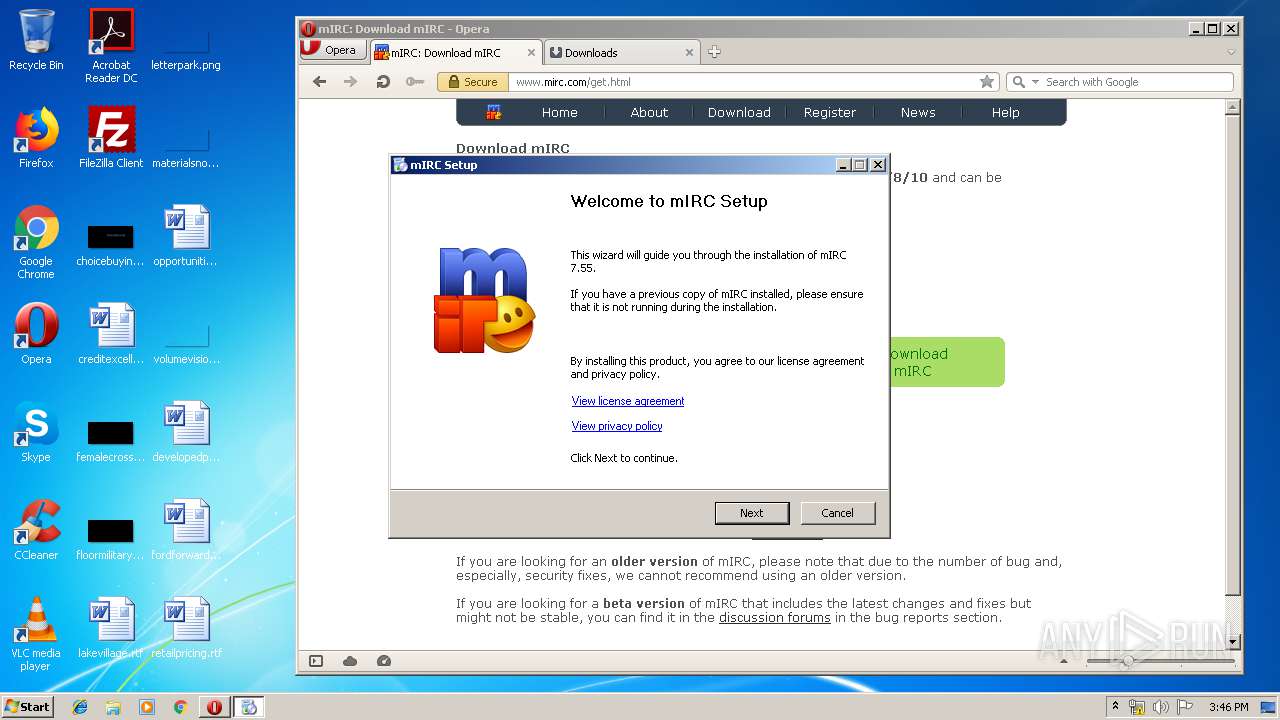Bookmark page with the star icon
The width and height of the screenshot is (1280, 720).
(987, 82)
